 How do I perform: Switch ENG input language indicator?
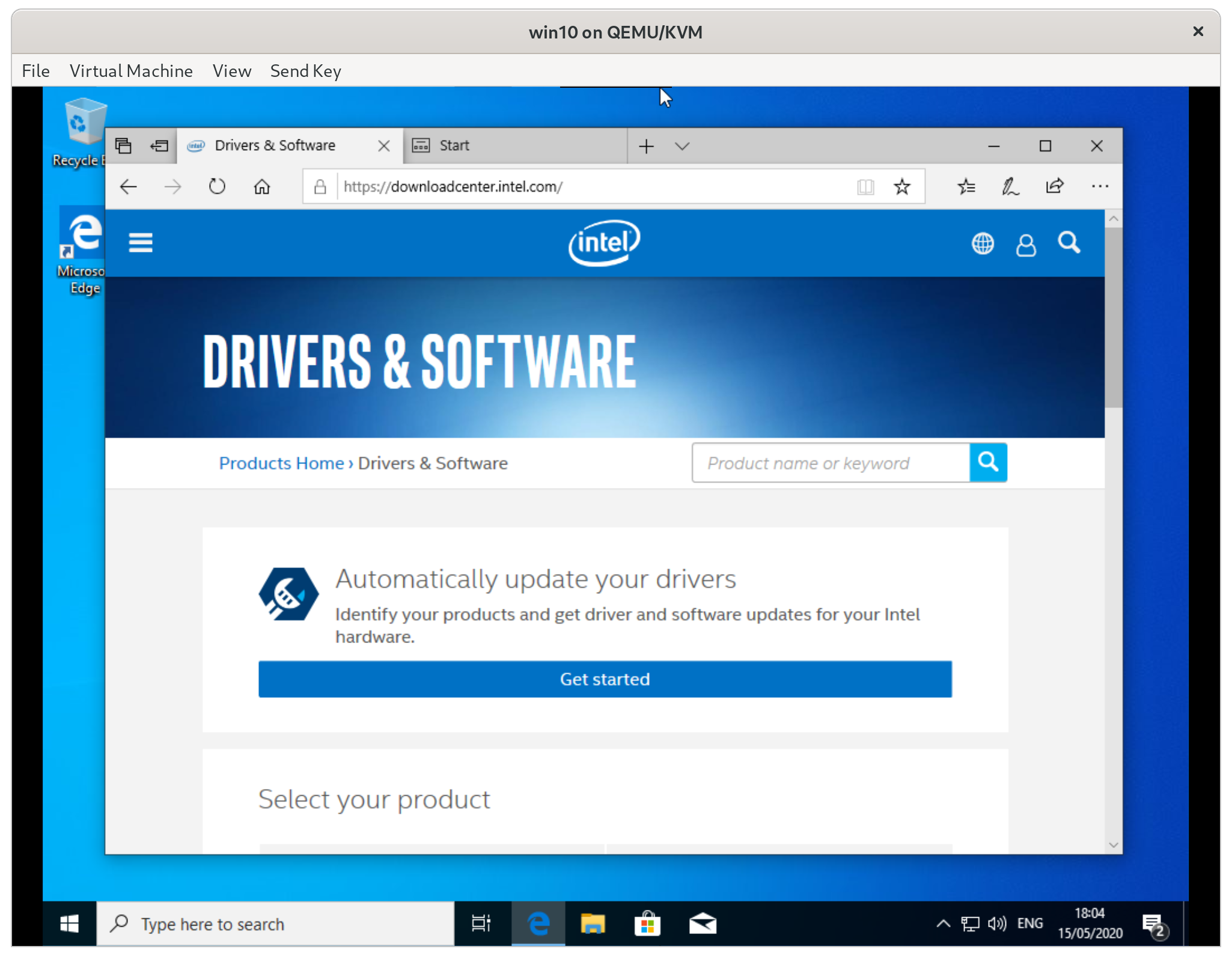(x=1030, y=924)
